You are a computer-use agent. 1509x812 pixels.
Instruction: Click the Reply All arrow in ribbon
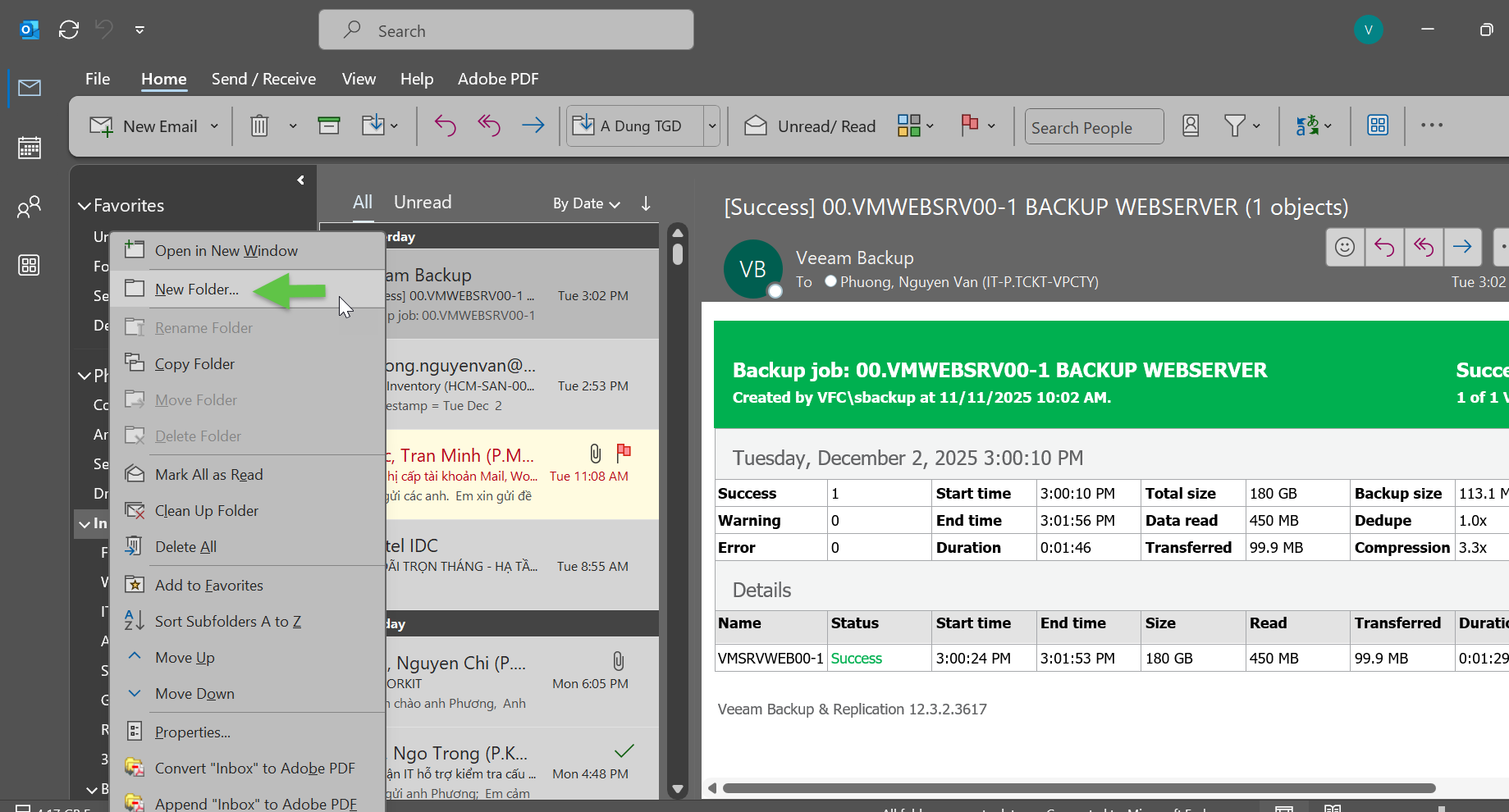click(489, 125)
